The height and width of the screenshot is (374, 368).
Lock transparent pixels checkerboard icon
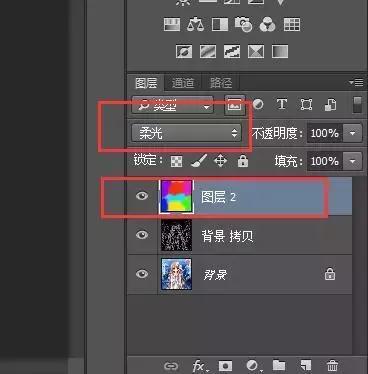pos(176,162)
